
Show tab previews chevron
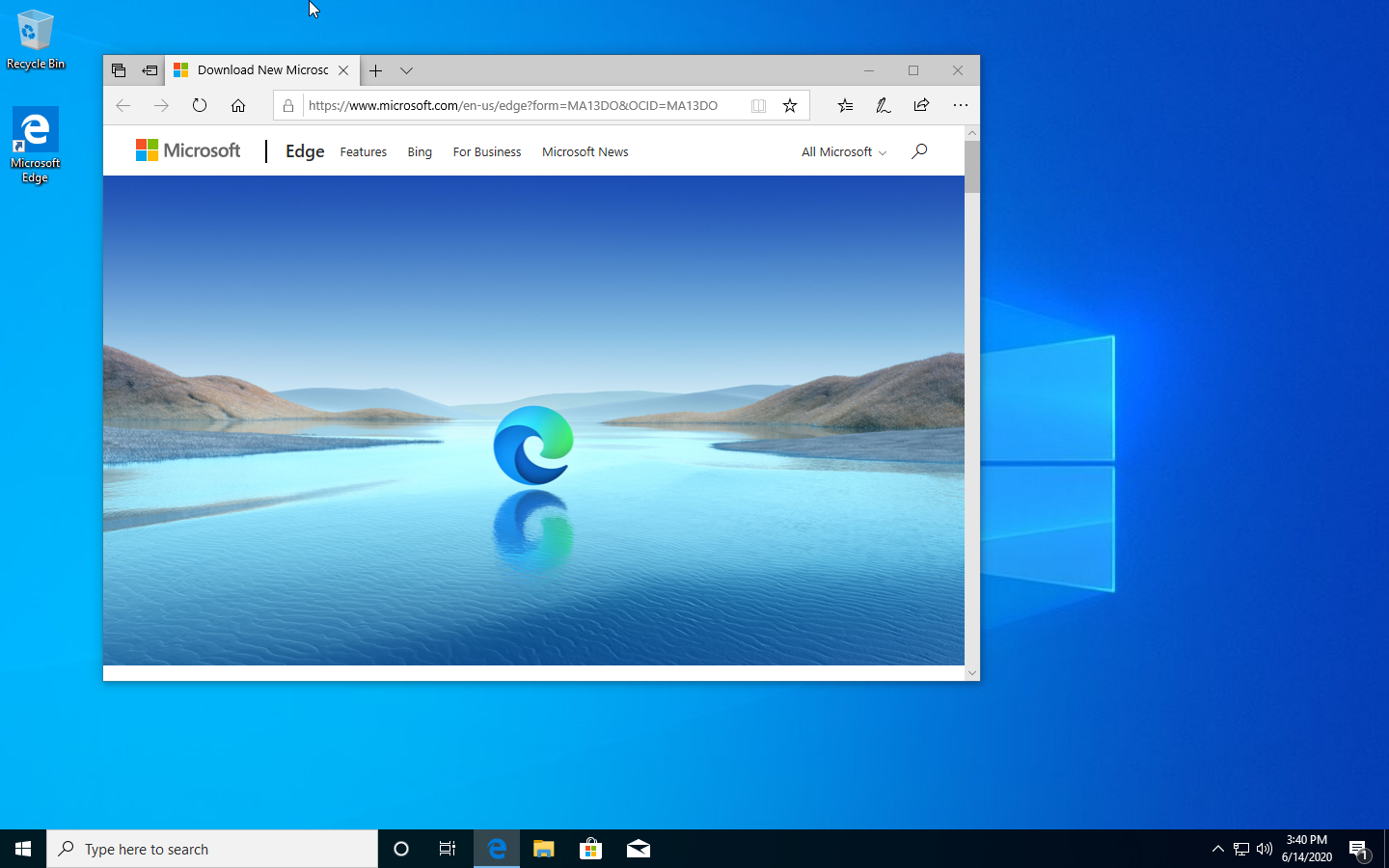point(407,70)
